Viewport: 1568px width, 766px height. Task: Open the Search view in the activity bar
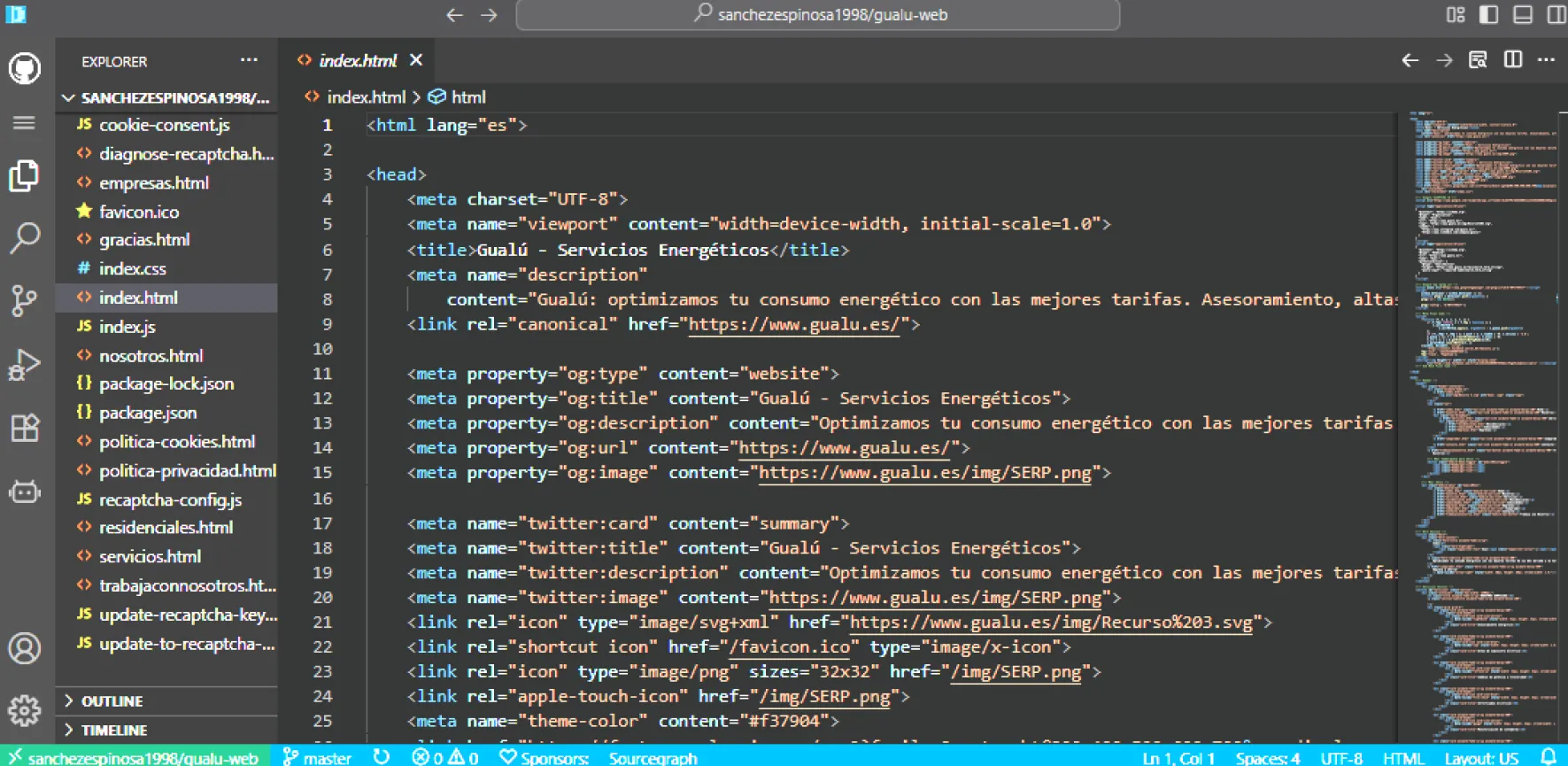point(24,237)
